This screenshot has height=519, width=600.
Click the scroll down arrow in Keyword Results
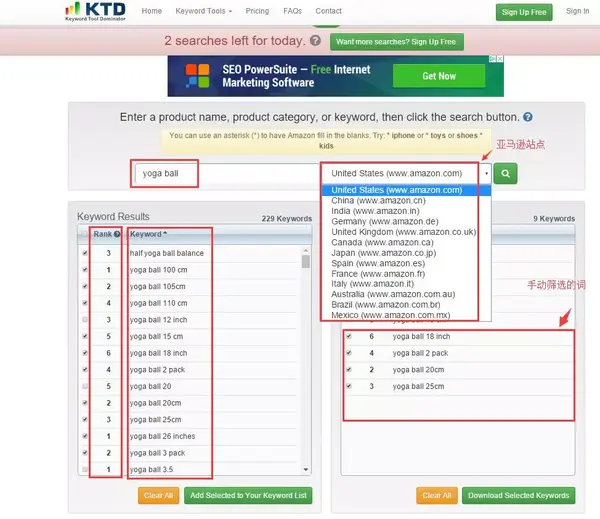[306, 469]
